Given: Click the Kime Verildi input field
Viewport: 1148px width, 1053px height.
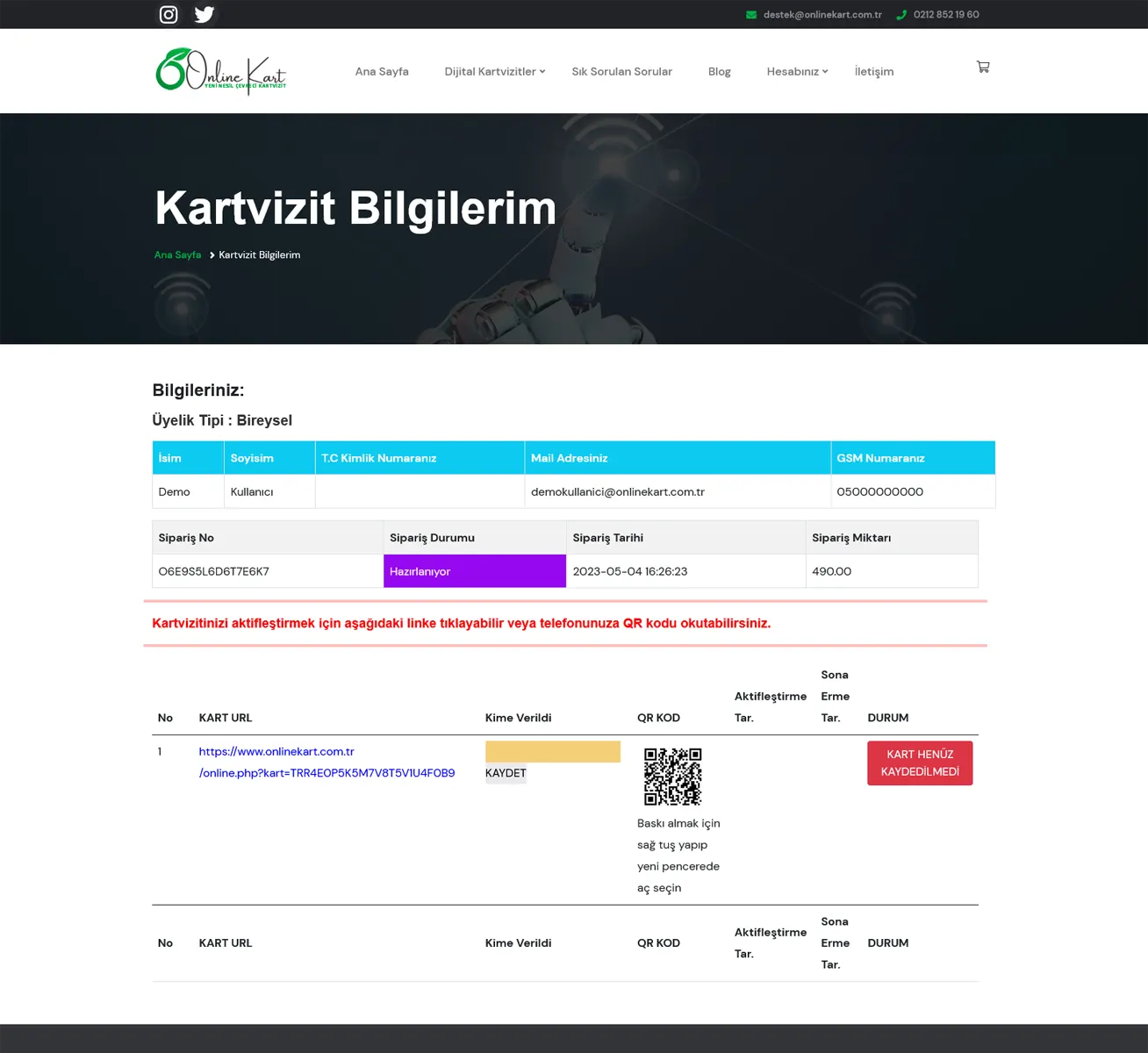Looking at the screenshot, I should pos(553,752).
